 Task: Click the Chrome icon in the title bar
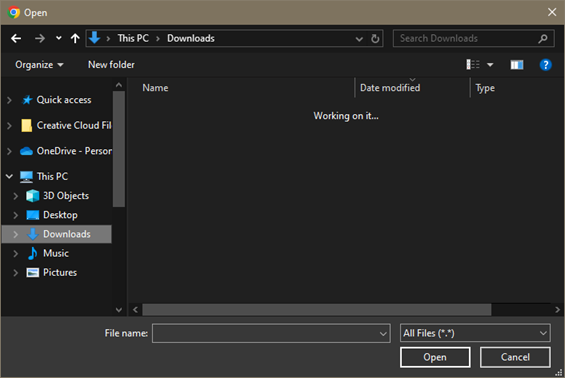(x=14, y=12)
